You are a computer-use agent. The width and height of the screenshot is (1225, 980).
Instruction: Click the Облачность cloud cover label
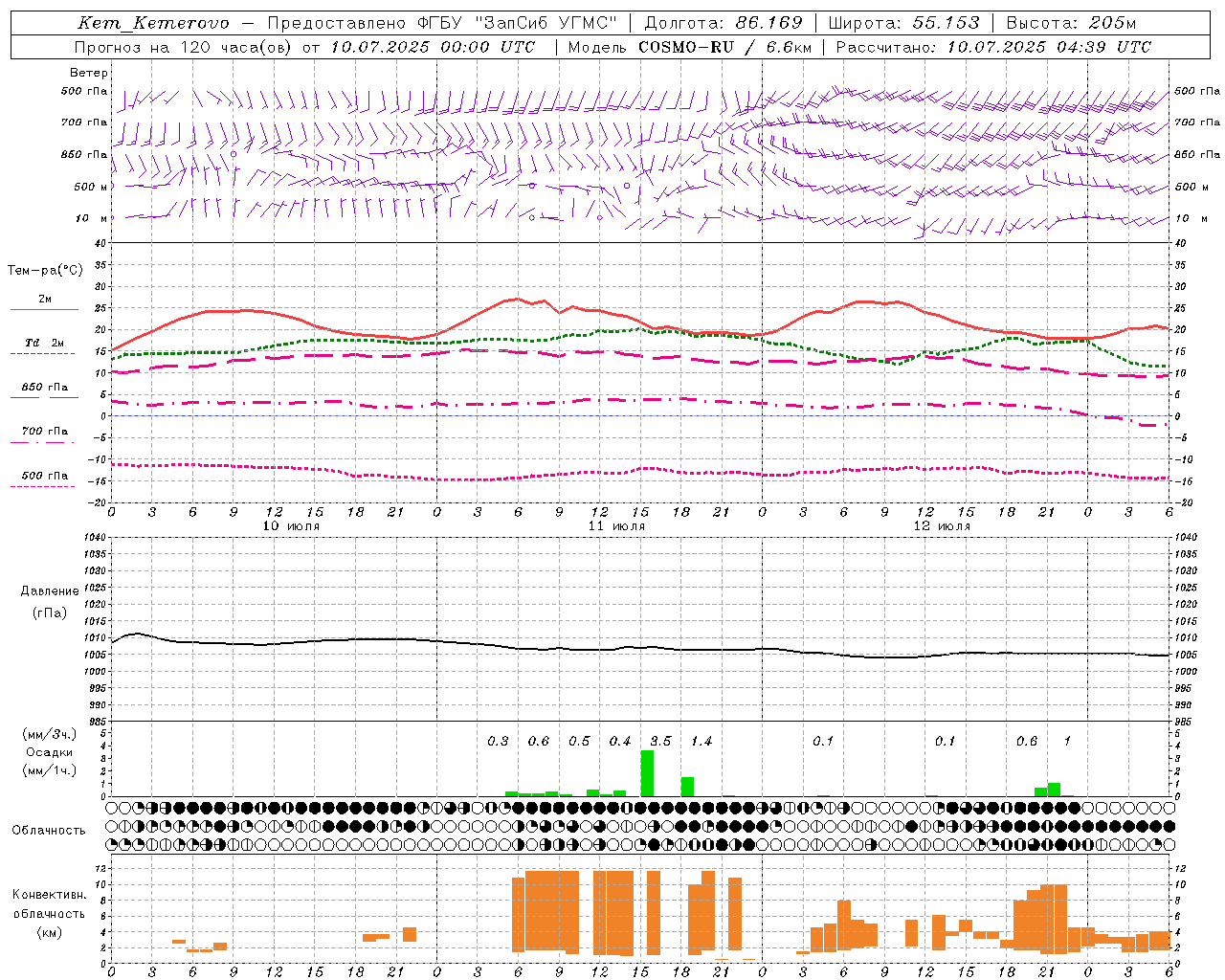point(49,831)
